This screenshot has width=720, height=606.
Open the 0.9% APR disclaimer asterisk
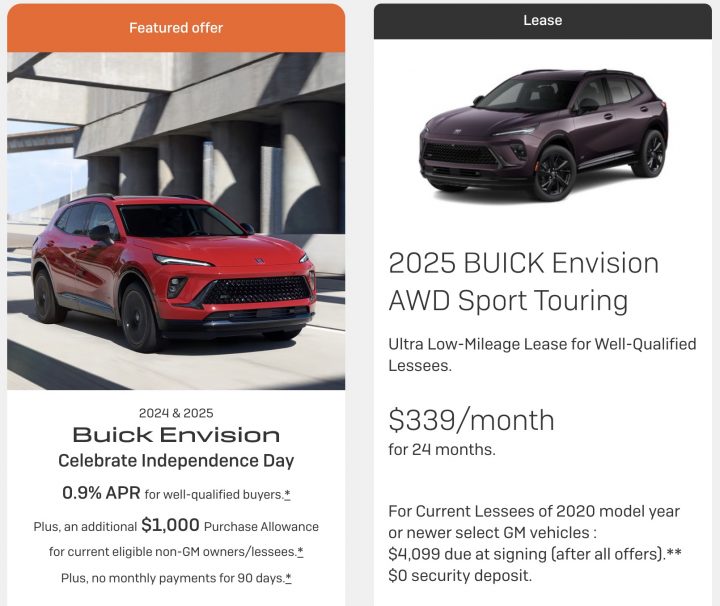[287, 494]
